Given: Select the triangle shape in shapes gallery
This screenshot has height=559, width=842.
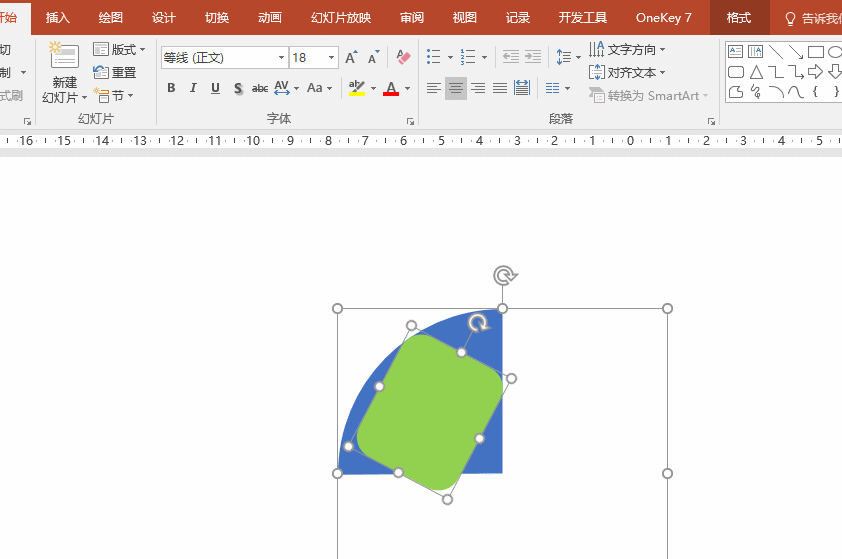Looking at the screenshot, I should pyautogui.click(x=756, y=72).
